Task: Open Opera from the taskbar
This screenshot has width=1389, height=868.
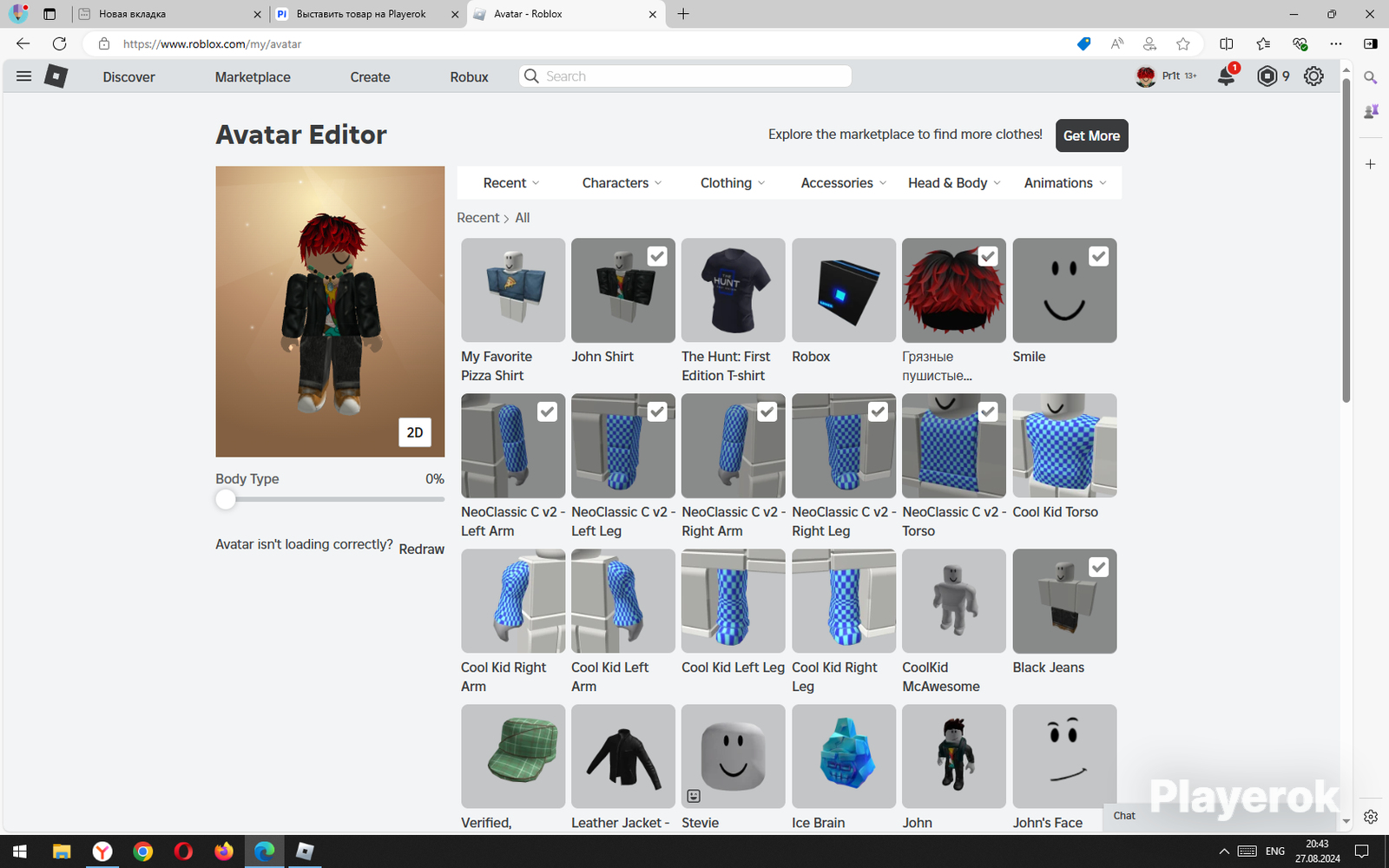Action: [183, 852]
